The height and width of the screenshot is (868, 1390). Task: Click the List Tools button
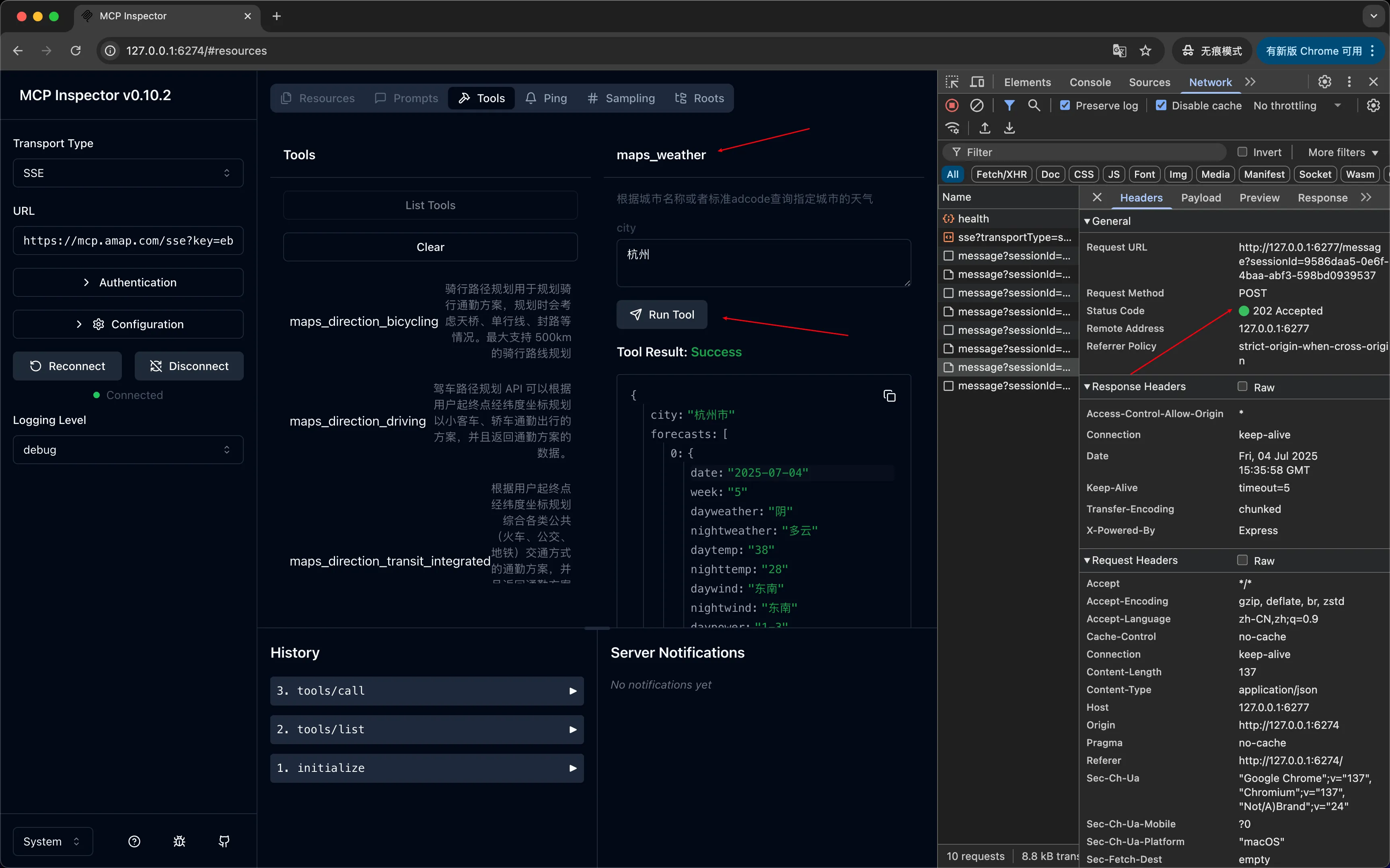click(430, 205)
